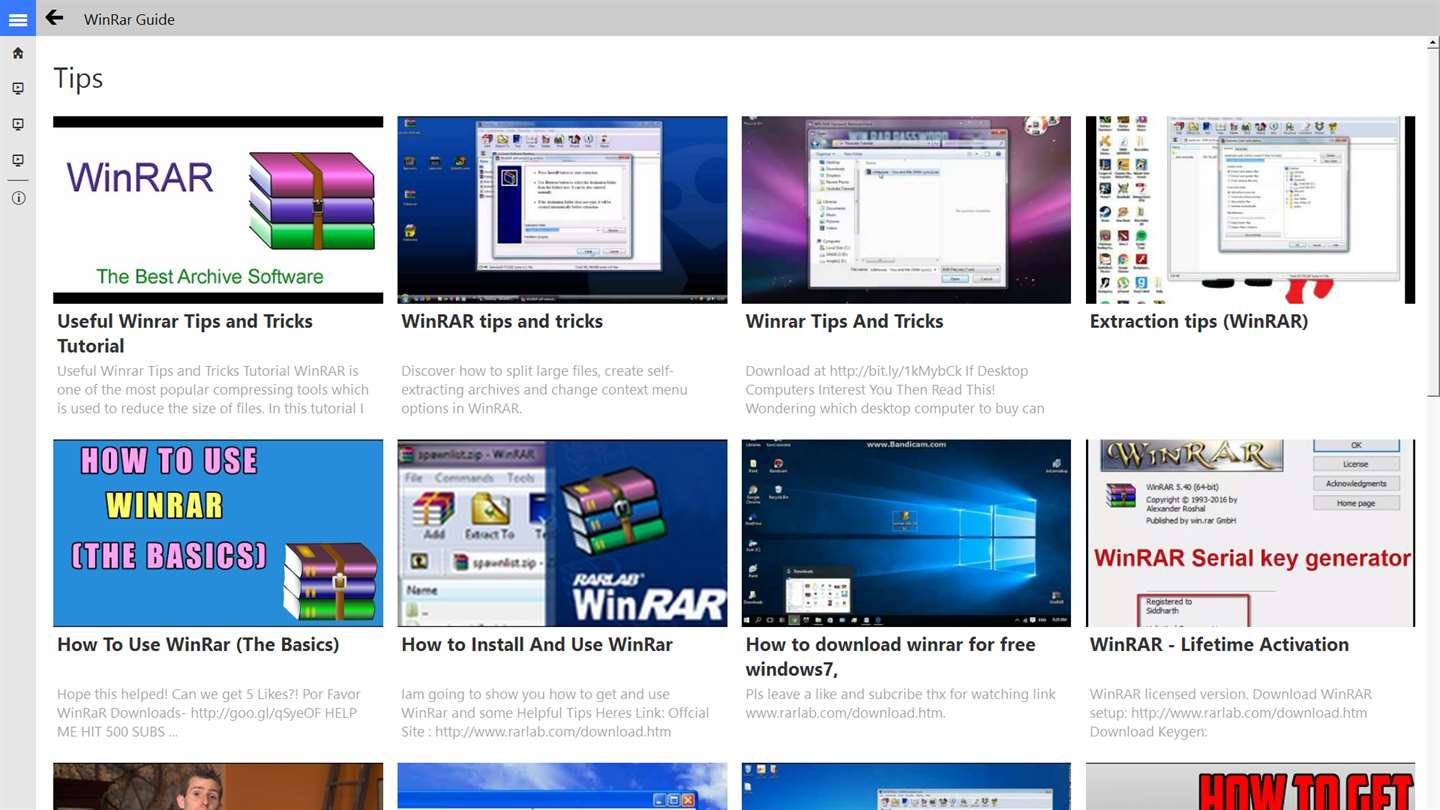
Task: Open the 'WinRAR Serial key generator' thumbnail
Action: [1250, 533]
